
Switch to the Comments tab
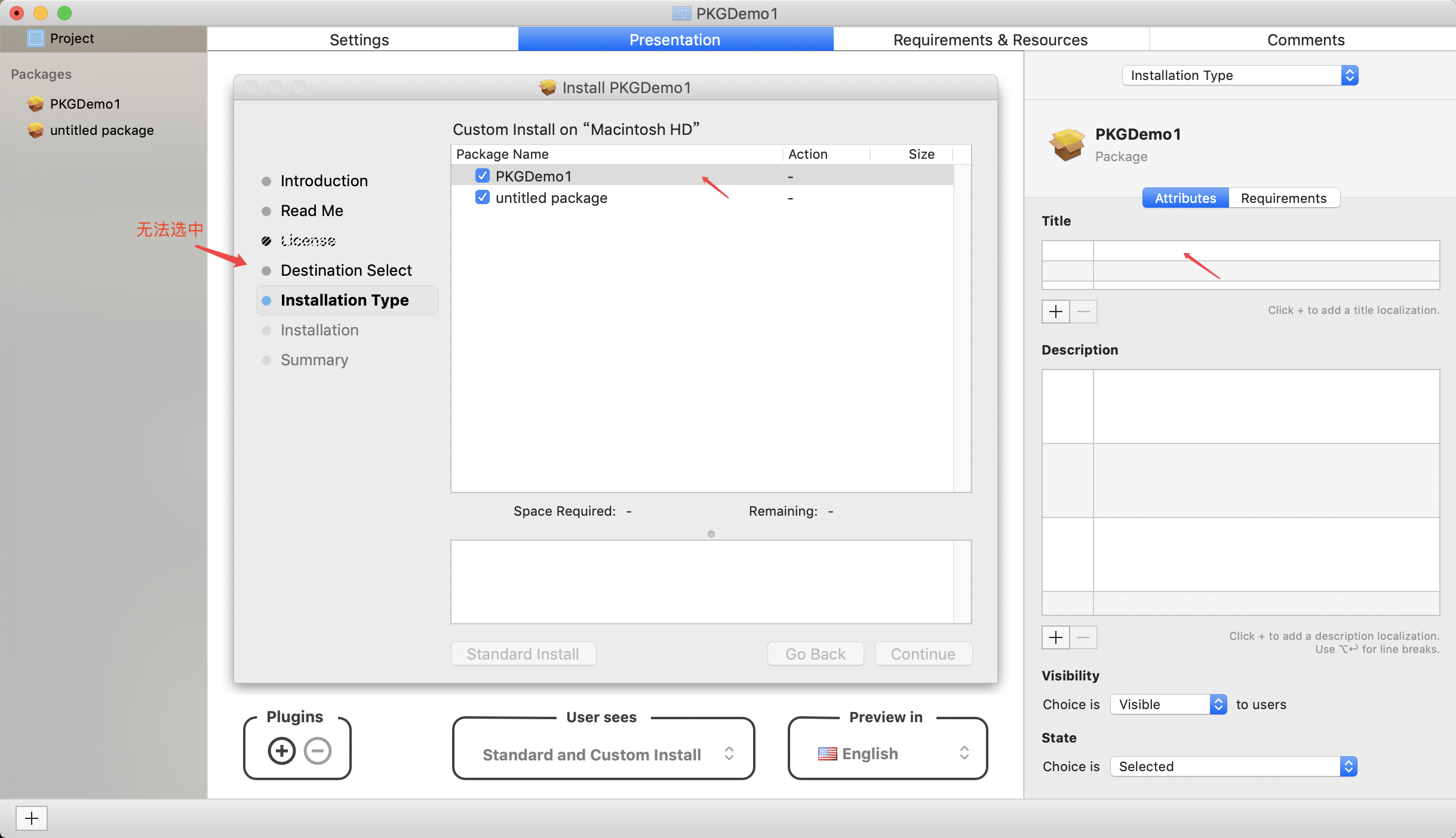coord(1305,39)
